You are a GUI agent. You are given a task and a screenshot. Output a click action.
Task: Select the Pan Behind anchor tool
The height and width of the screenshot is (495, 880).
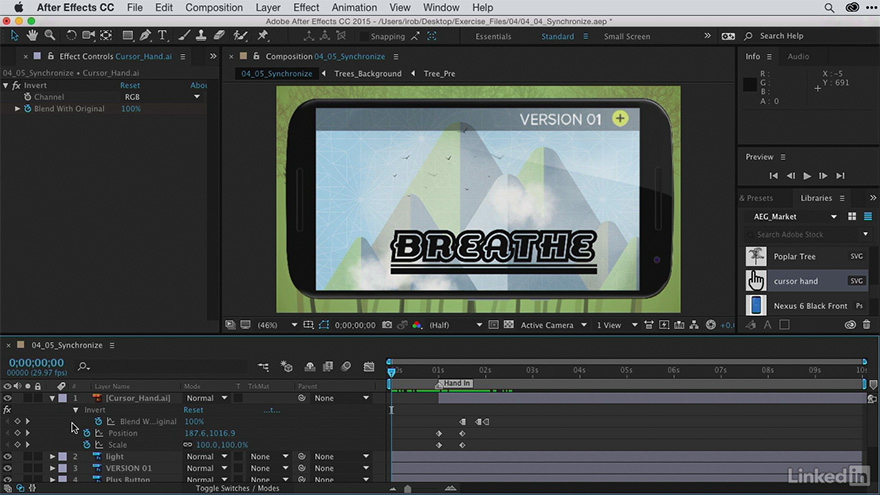tap(106, 35)
